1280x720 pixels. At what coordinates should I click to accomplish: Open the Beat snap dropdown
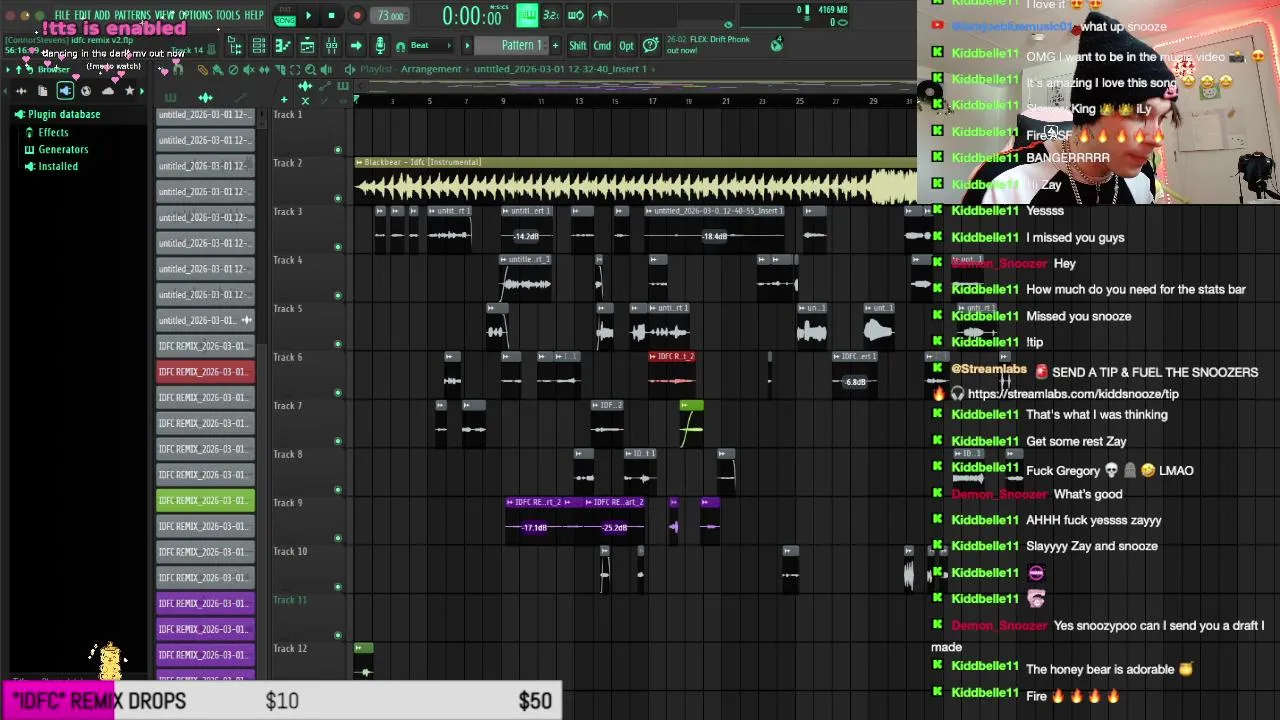430,45
